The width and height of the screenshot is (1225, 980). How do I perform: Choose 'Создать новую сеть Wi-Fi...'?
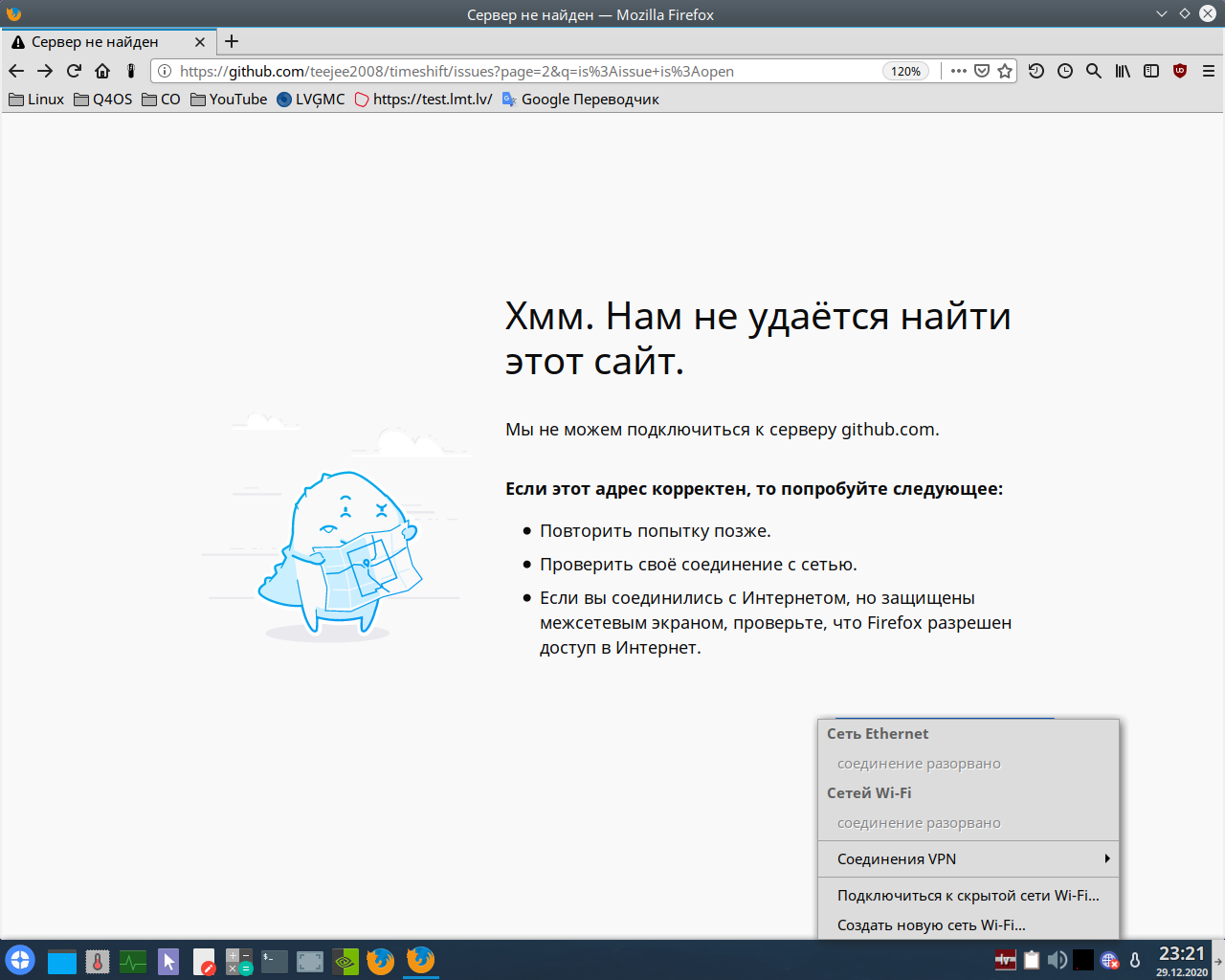(x=969, y=925)
